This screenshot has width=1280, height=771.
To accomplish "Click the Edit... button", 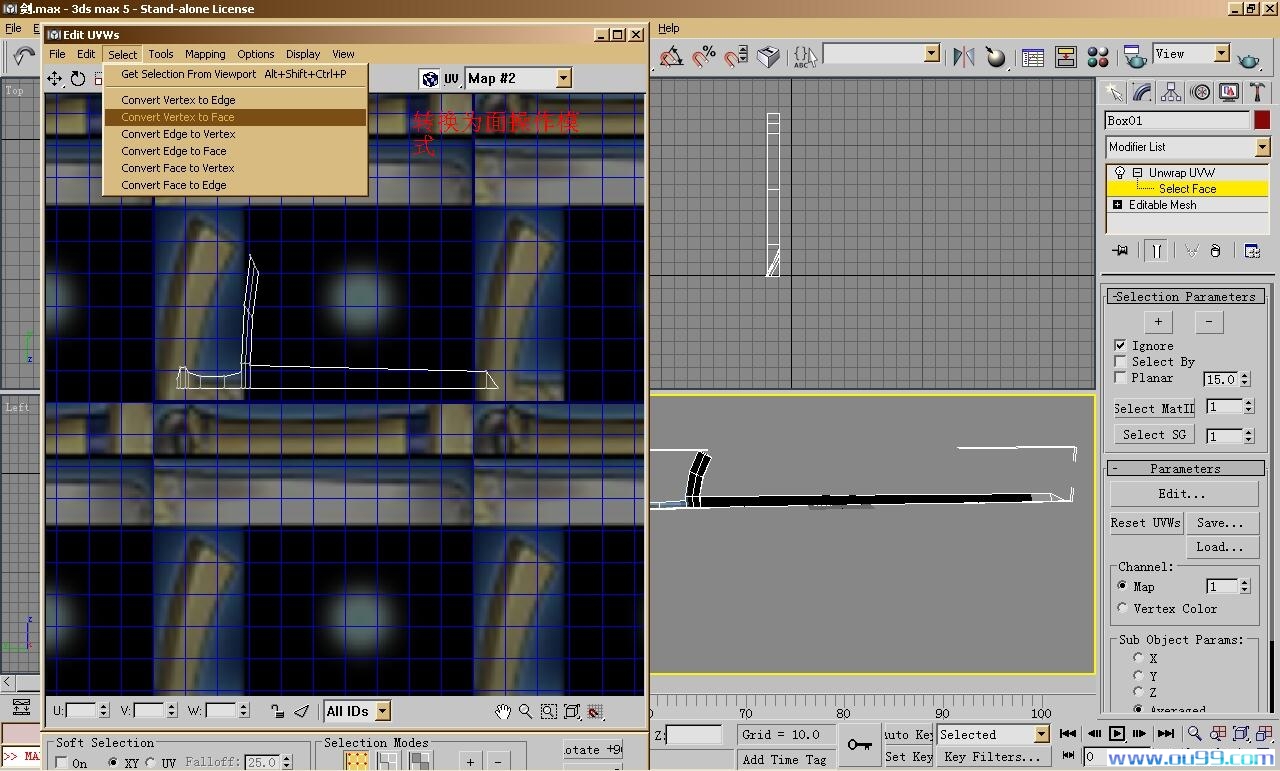I will point(1184,494).
